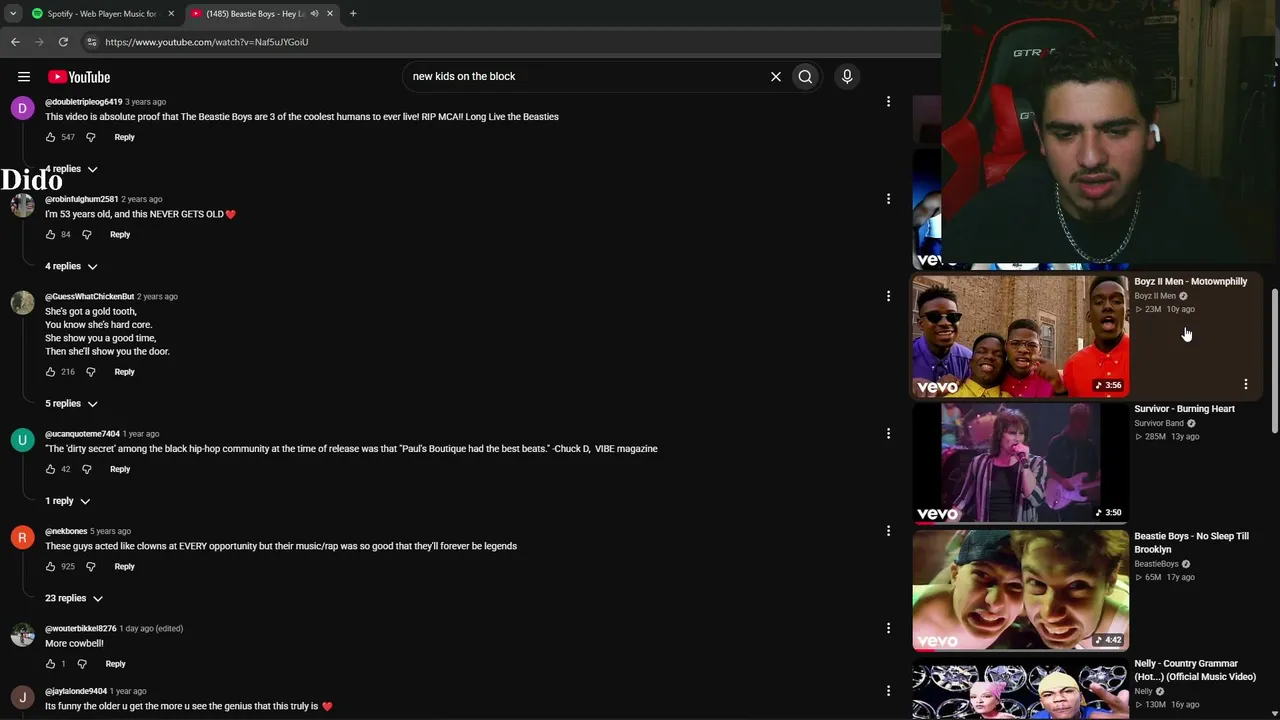Like the doubletripleog6419 comment
The width and height of the screenshot is (1280, 720).
(x=51, y=137)
